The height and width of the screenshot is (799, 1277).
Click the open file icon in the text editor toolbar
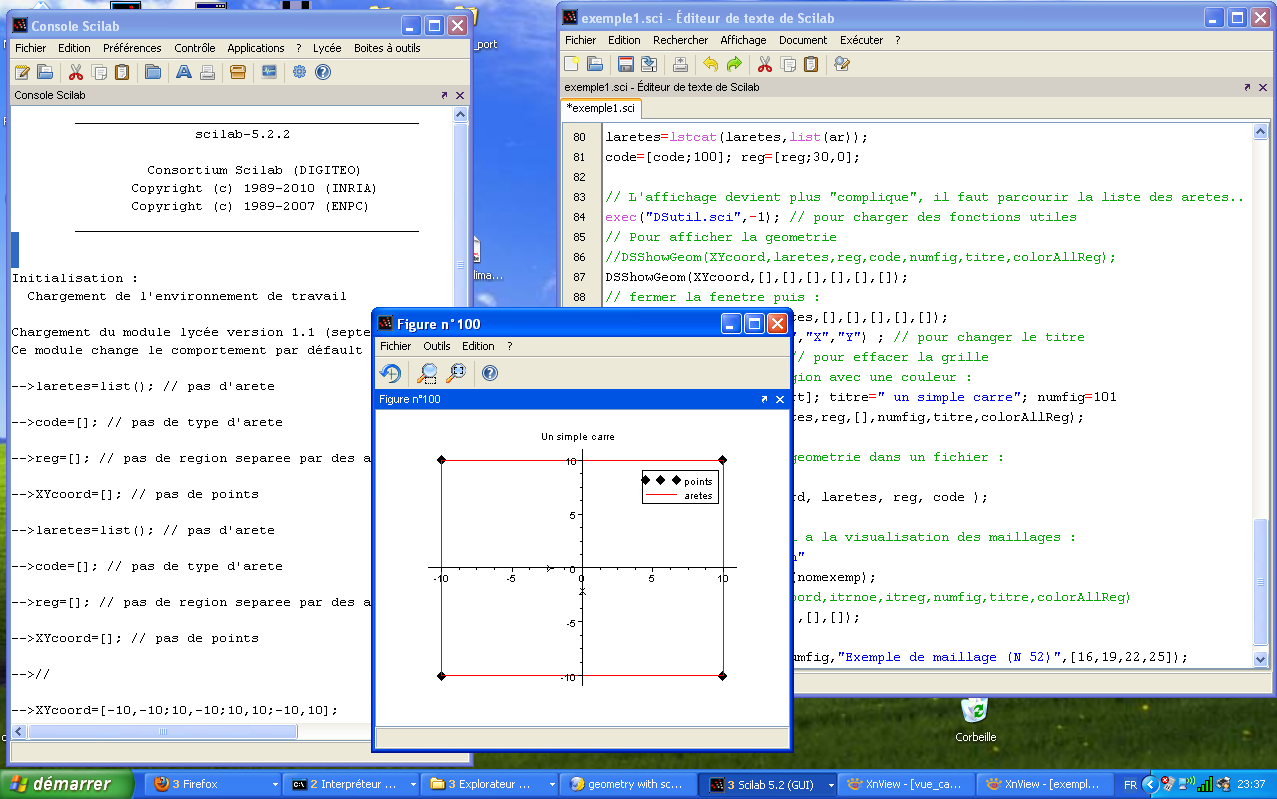pos(595,64)
